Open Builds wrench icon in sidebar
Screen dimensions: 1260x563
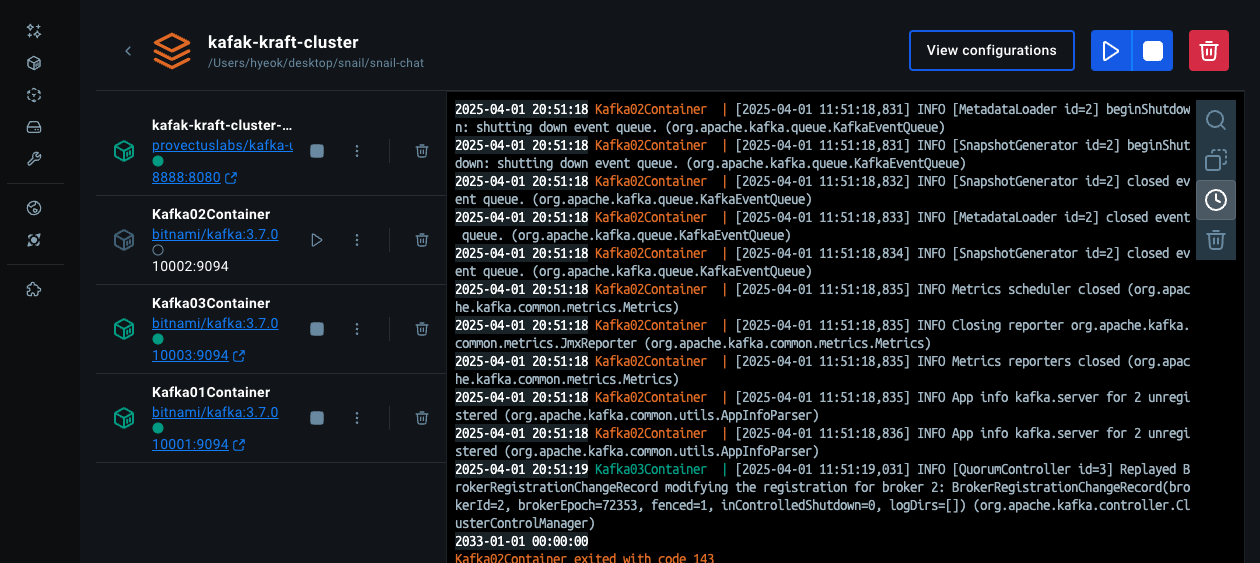pyautogui.click(x=34, y=159)
